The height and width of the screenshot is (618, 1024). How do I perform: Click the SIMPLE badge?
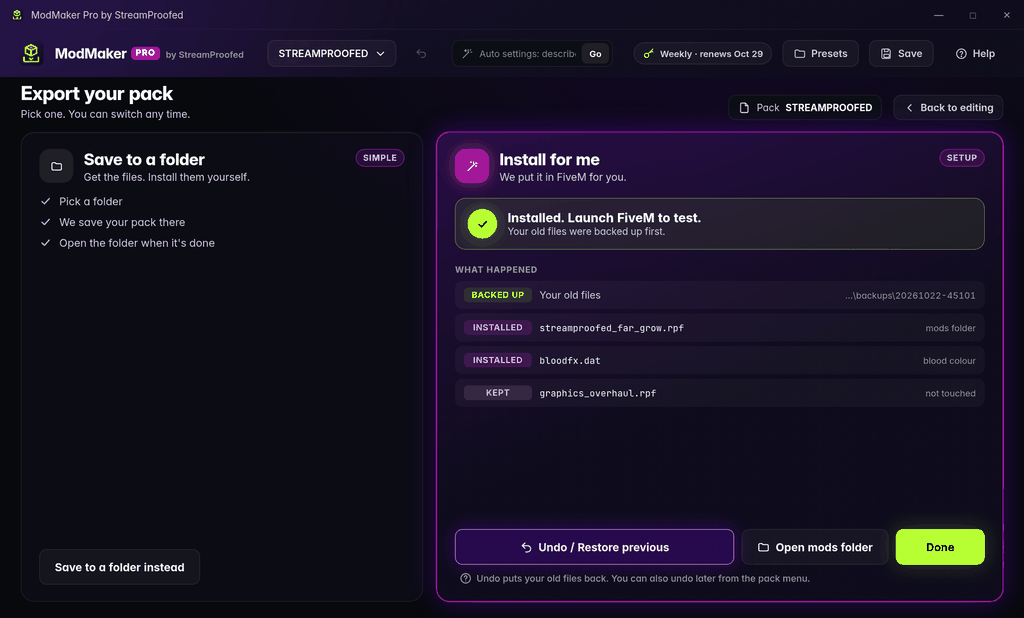(379, 157)
